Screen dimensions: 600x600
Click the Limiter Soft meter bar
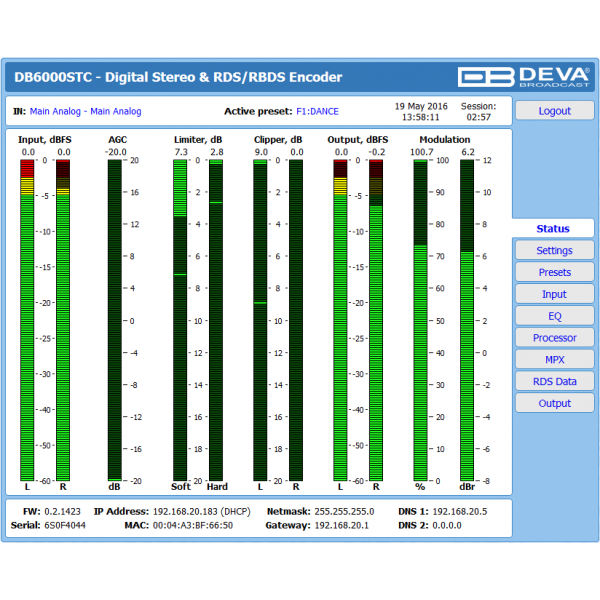click(x=180, y=320)
